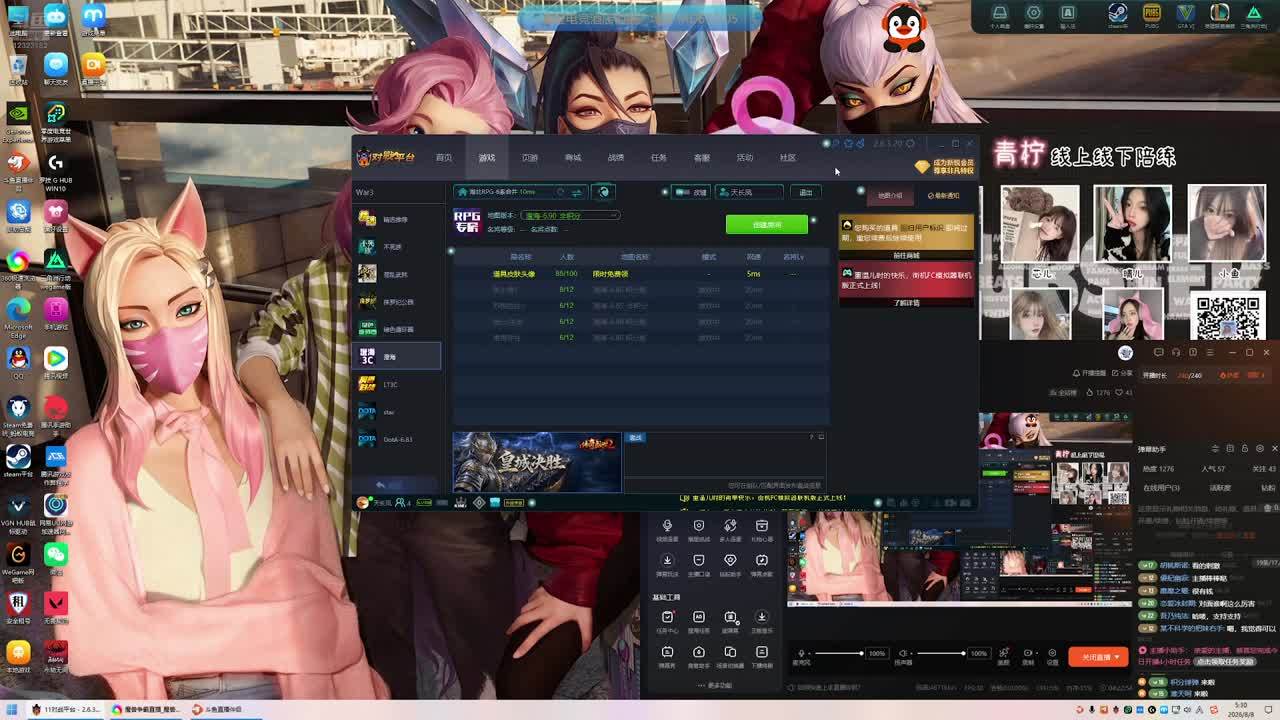Click the globe icon beside room selector
The image size is (1280, 720).
(x=603, y=192)
